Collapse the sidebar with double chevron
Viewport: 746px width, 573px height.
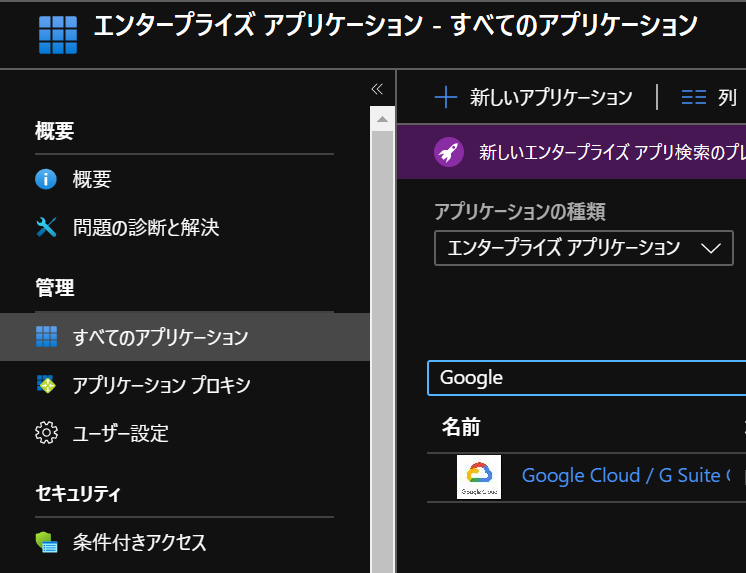point(377,89)
